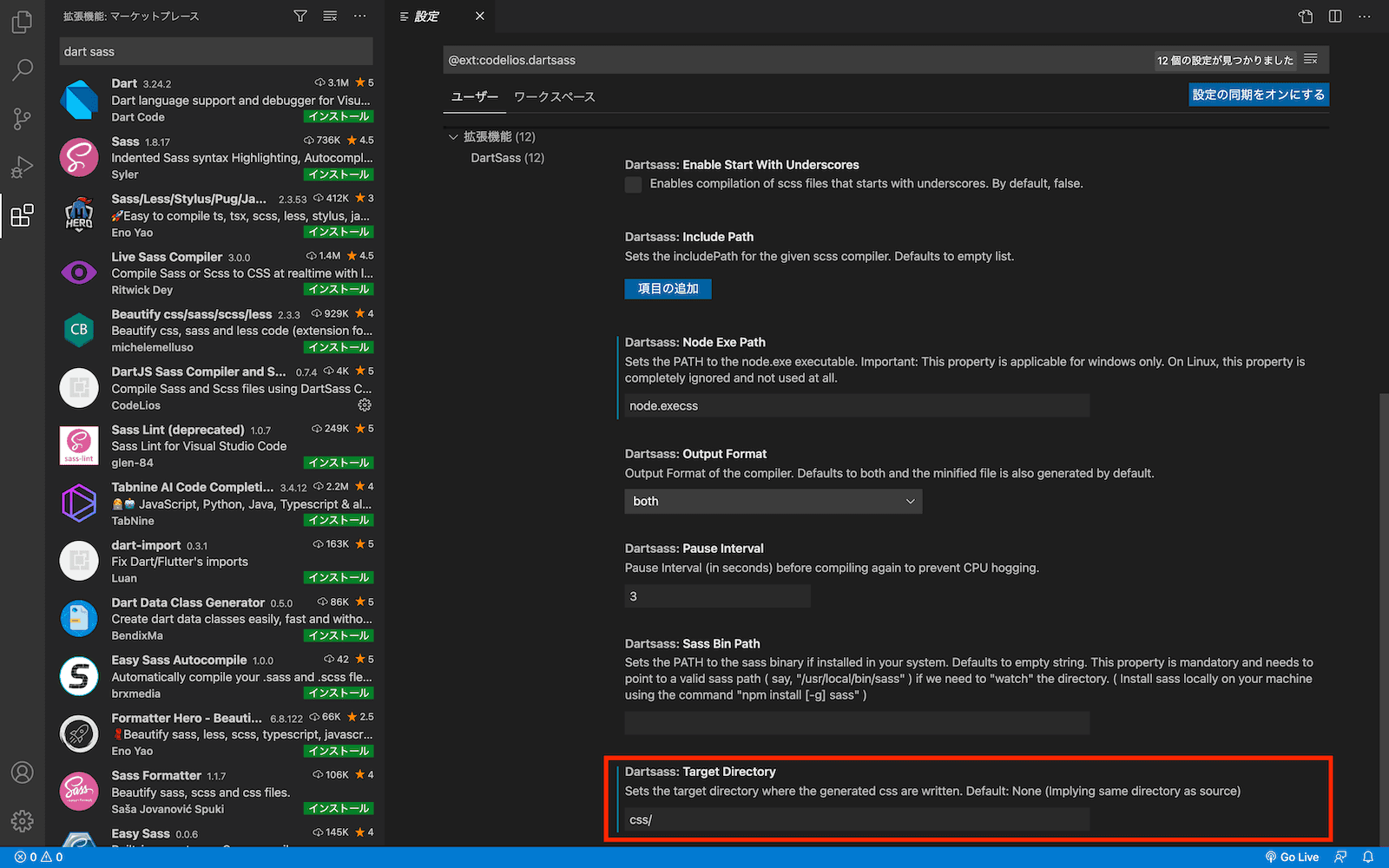Open the Search view
The image size is (1389, 868).
point(22,69)
